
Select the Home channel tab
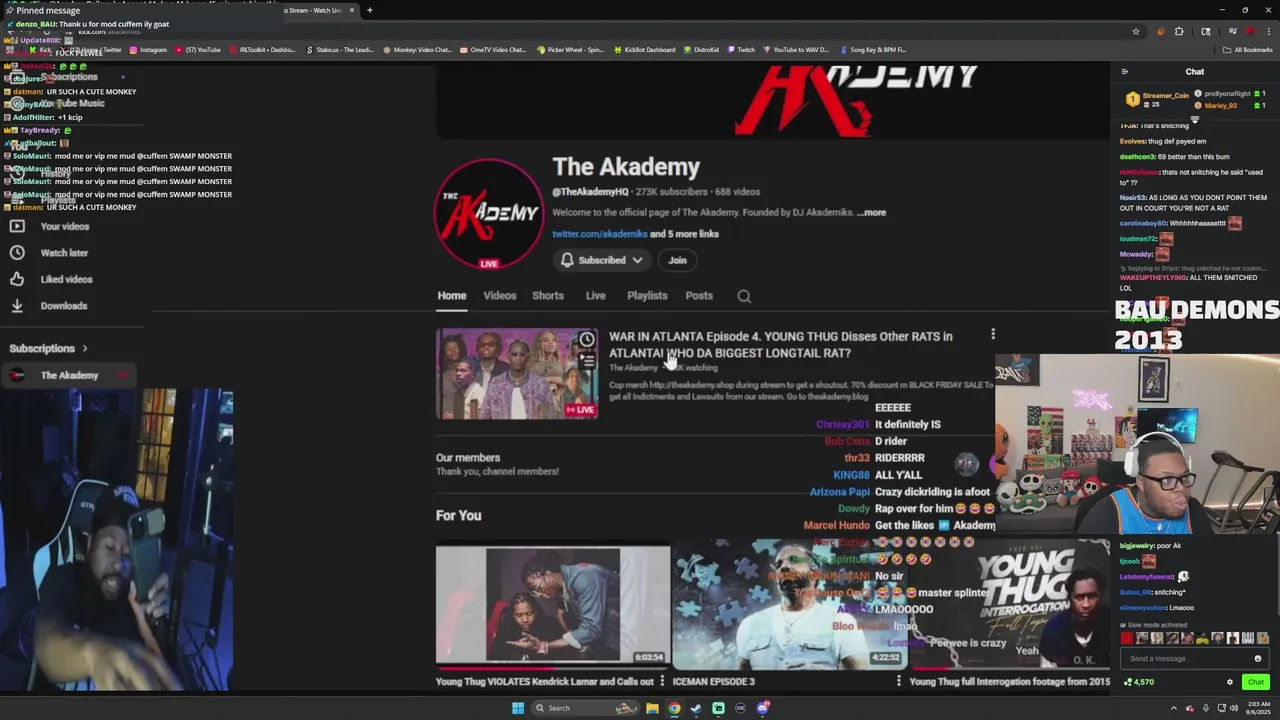coord(452,296)
